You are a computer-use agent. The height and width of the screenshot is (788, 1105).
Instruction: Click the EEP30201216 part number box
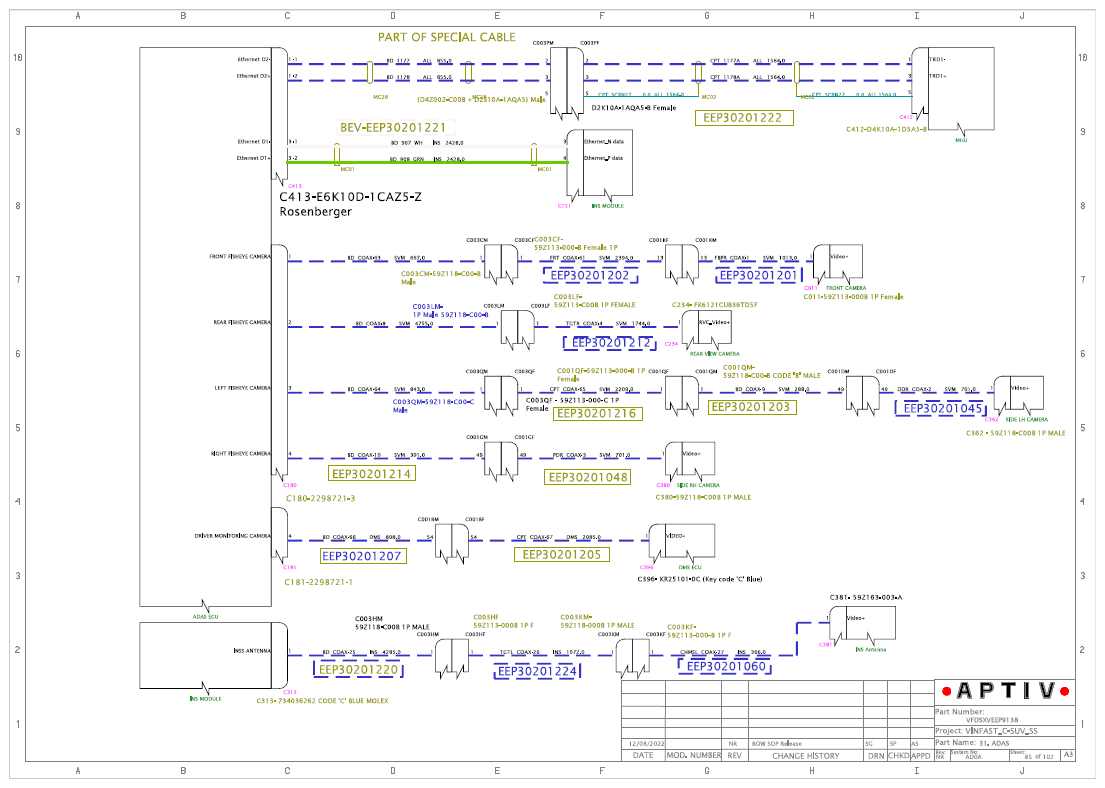(597, 414)
